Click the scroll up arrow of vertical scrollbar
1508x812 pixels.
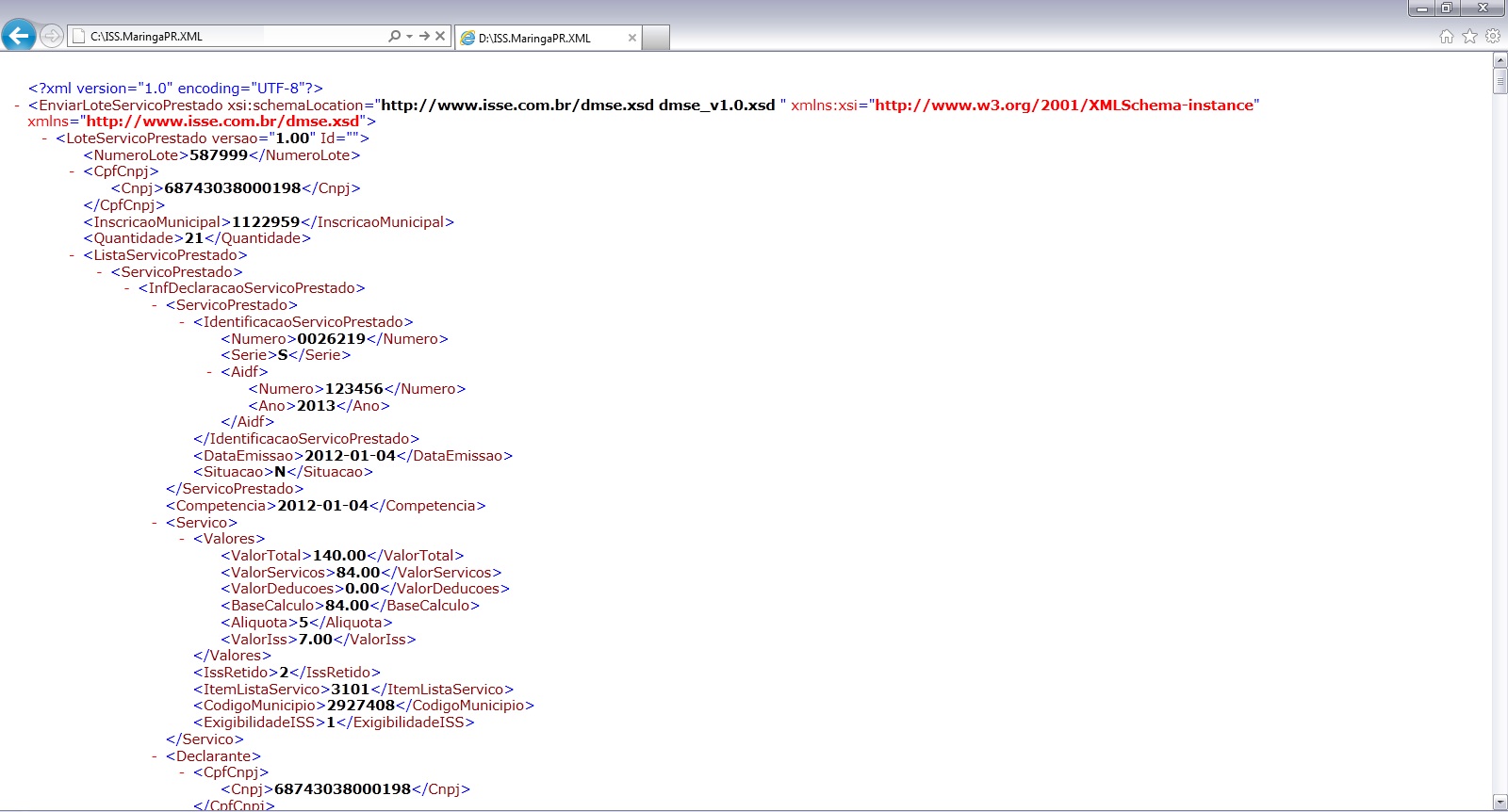coord(1500,60)
